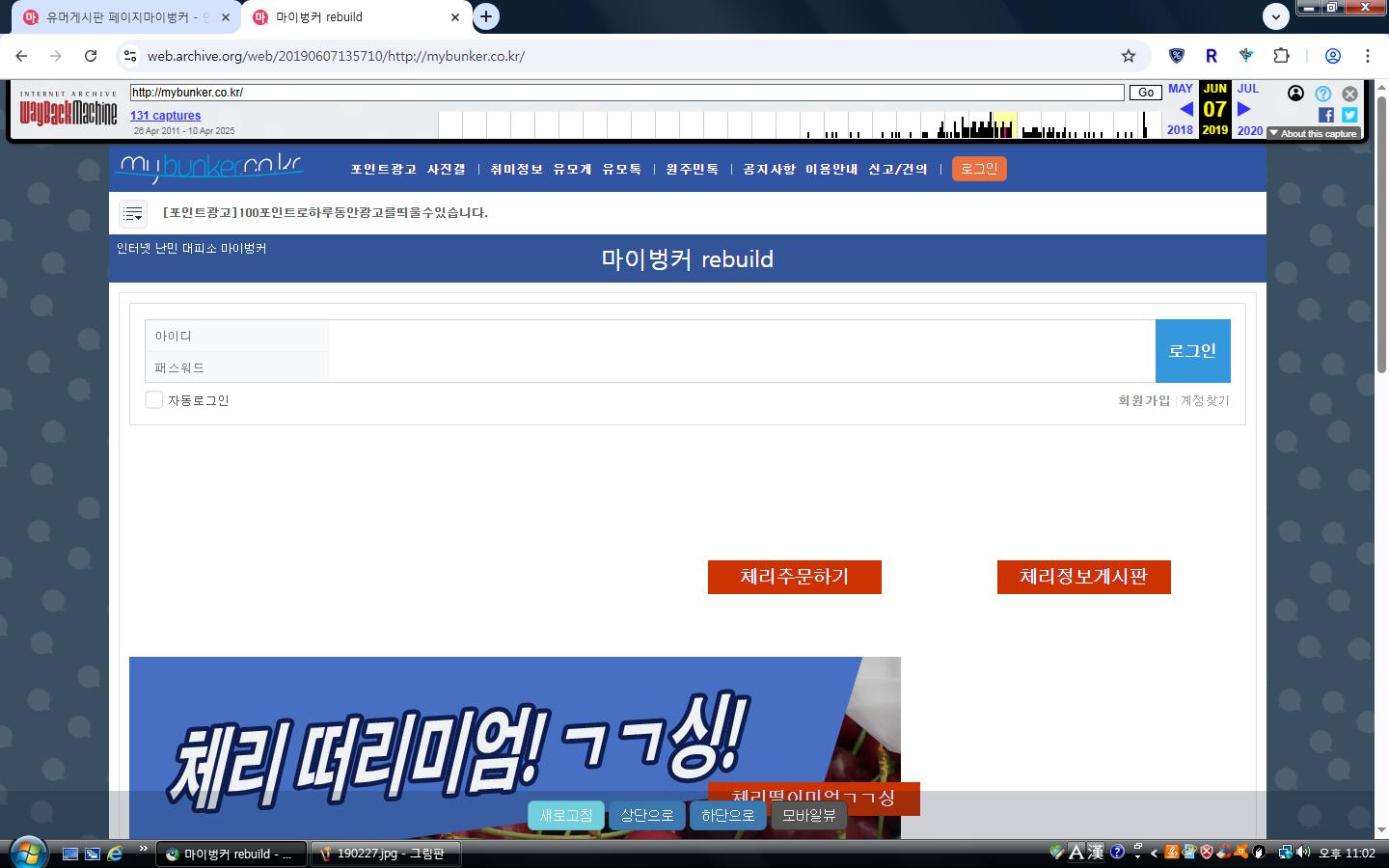Expand the About this capture dropdown
The image size is (1389, 868).
1314,133
